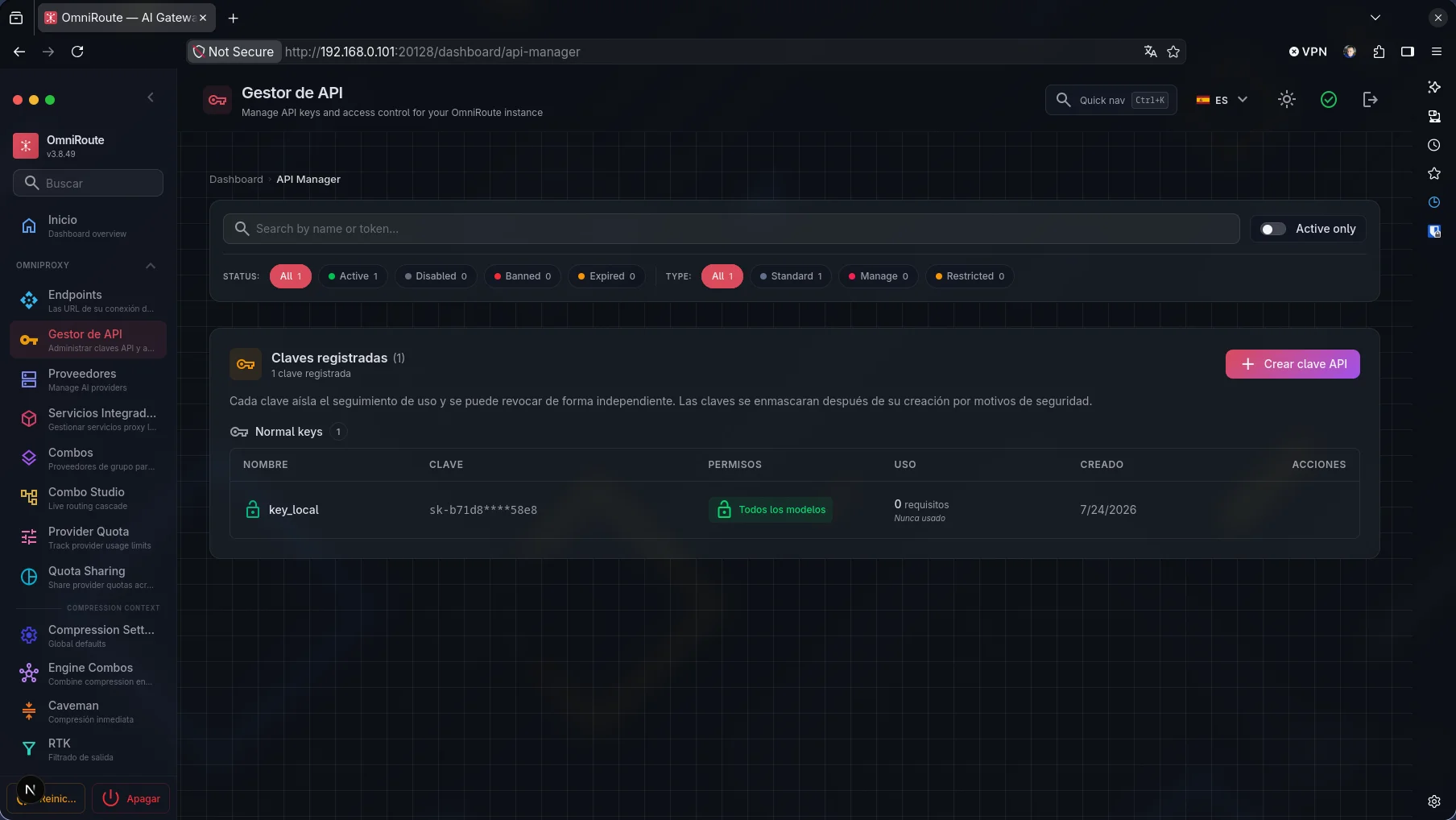Click the Reiniciar button
Screen dimensions: 1456x820
pos(46,798)
